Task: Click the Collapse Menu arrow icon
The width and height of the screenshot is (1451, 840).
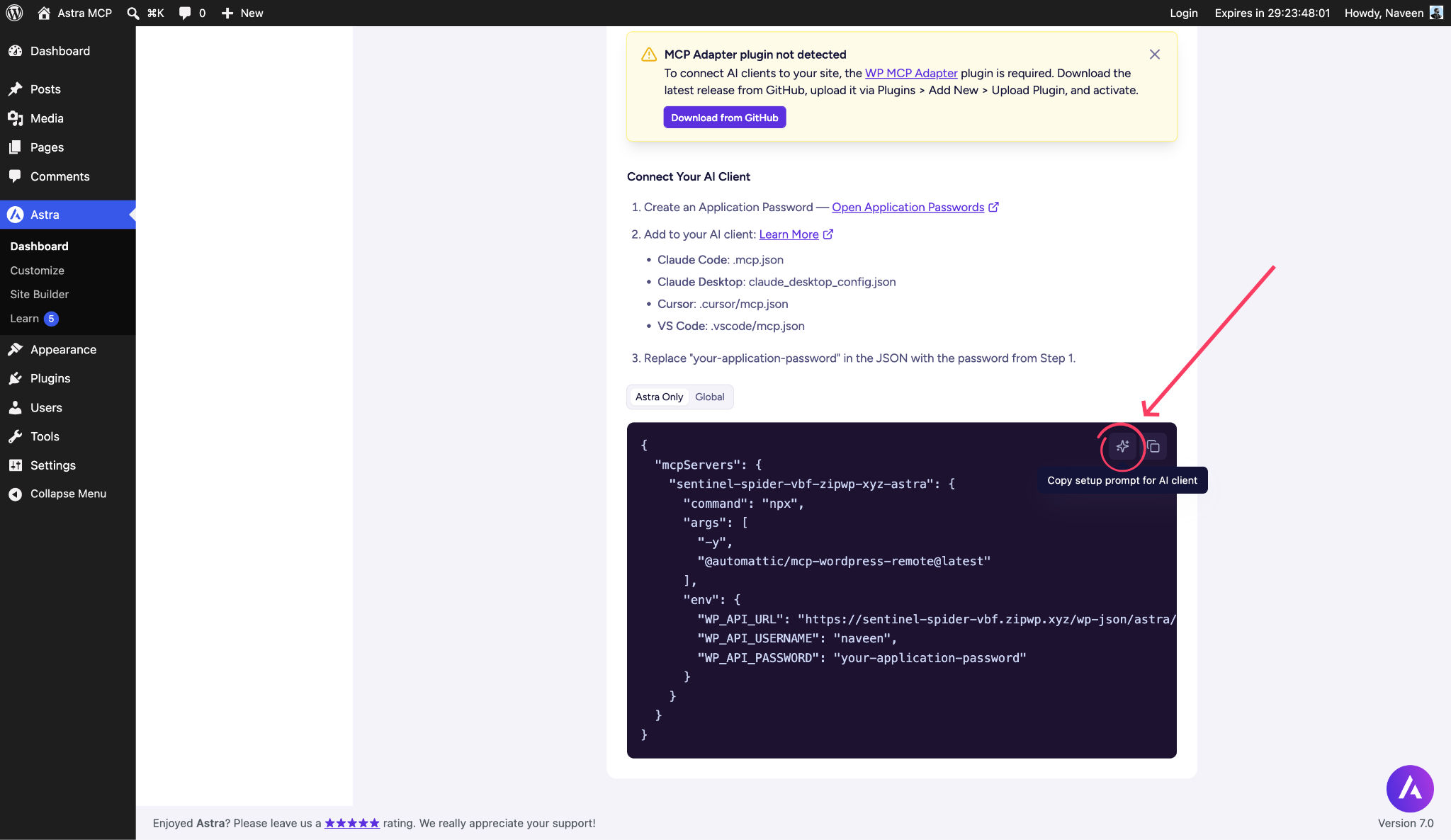Action: (x=15, y=494)
